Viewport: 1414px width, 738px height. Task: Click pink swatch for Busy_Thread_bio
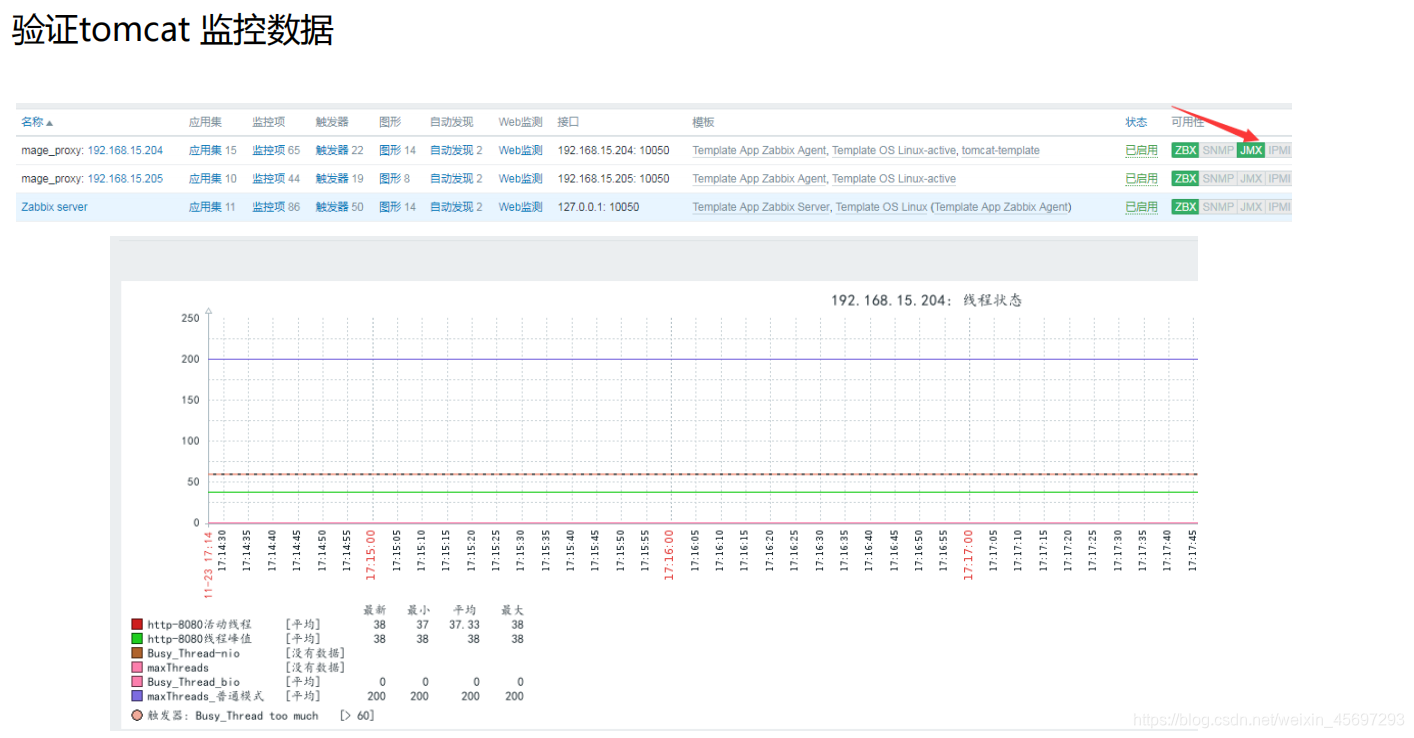(x=137, y=682)
